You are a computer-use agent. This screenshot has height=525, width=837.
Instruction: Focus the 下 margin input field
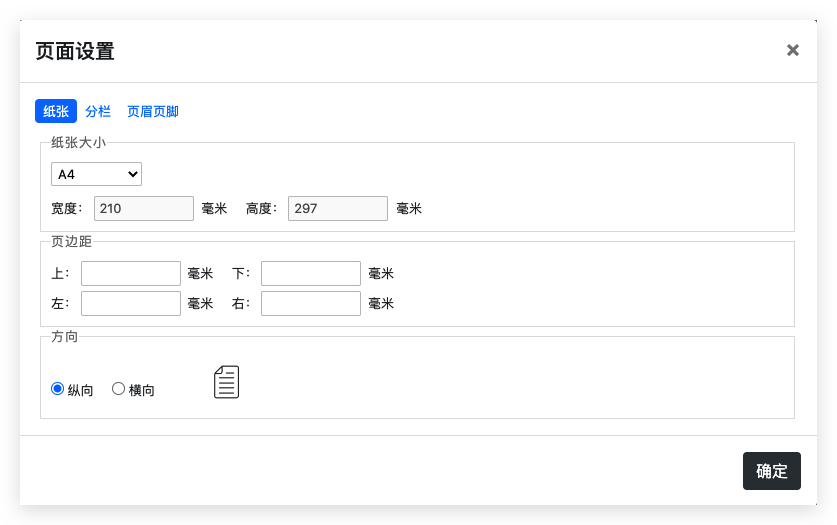[311, 273]
